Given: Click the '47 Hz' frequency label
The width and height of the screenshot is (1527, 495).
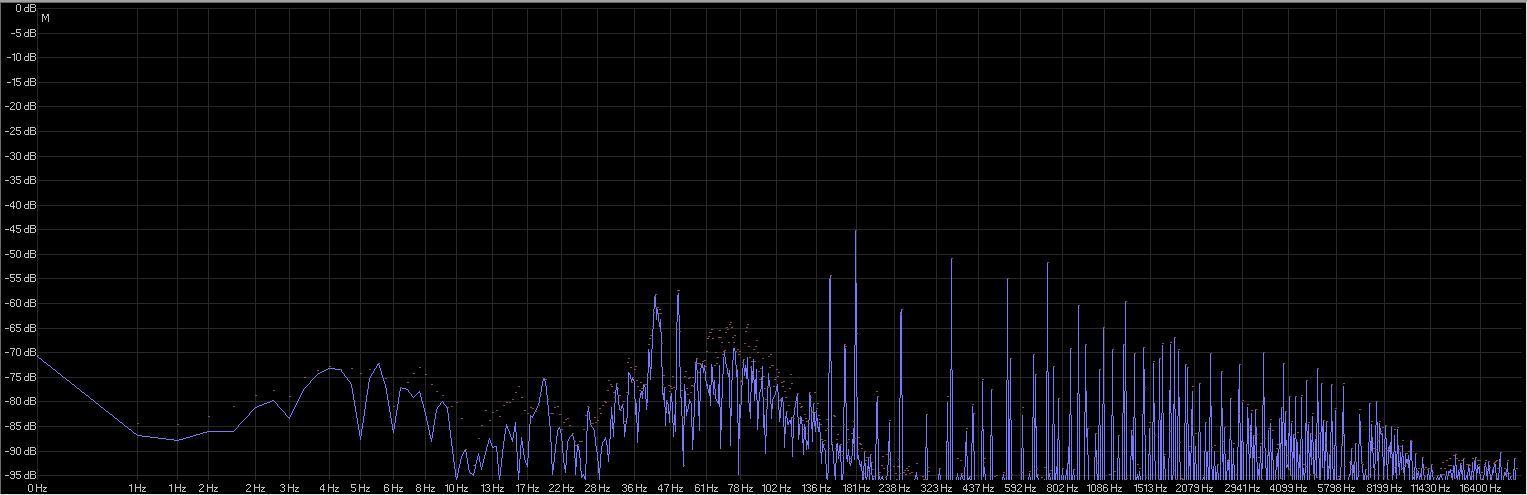Looking at the screenshot, I should click(670, 489).
